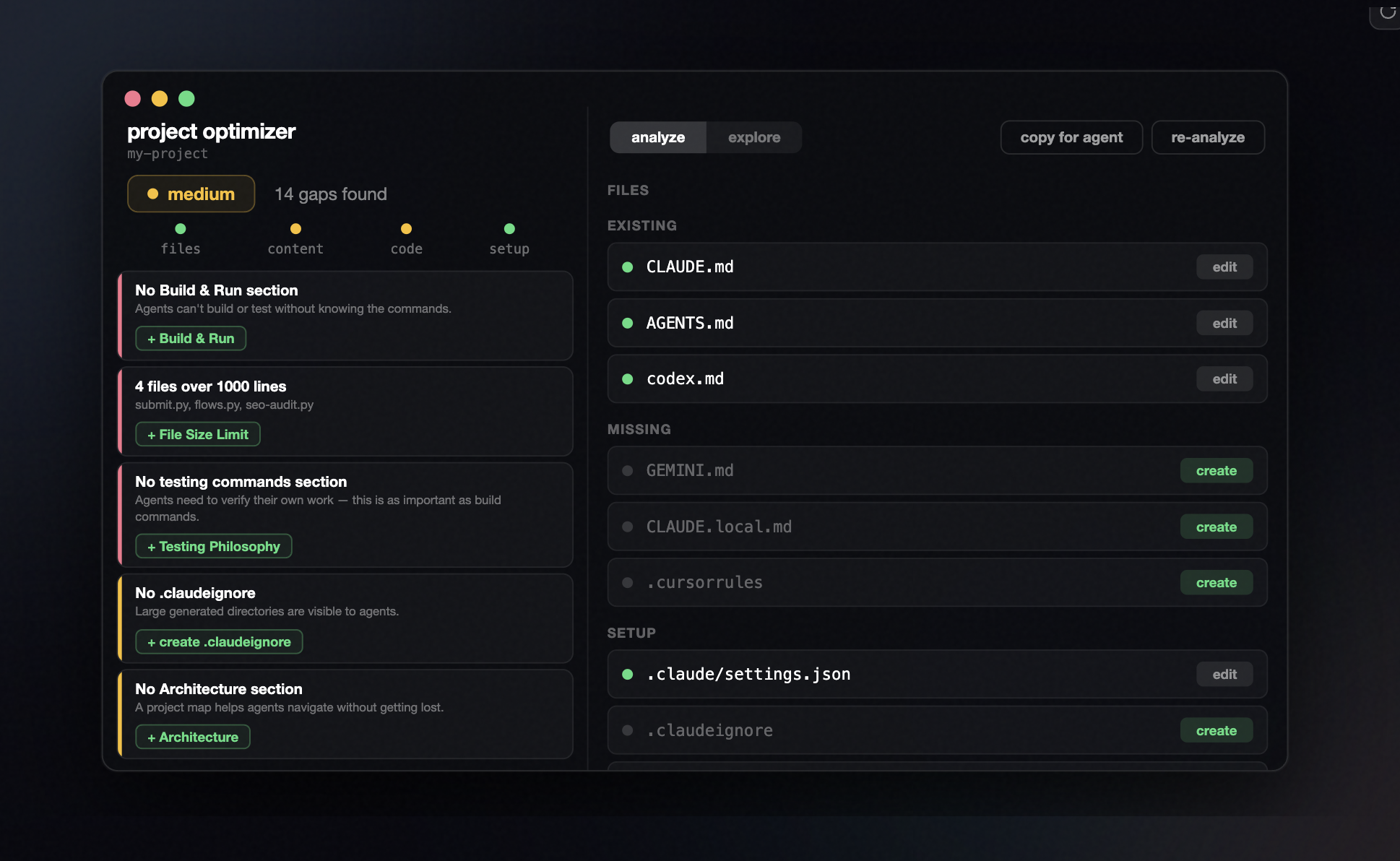This screenshot has width=1400, height=861.
Task: Add the File Size Limit rule
Action: pyautogui.click(x=198, y=434)
